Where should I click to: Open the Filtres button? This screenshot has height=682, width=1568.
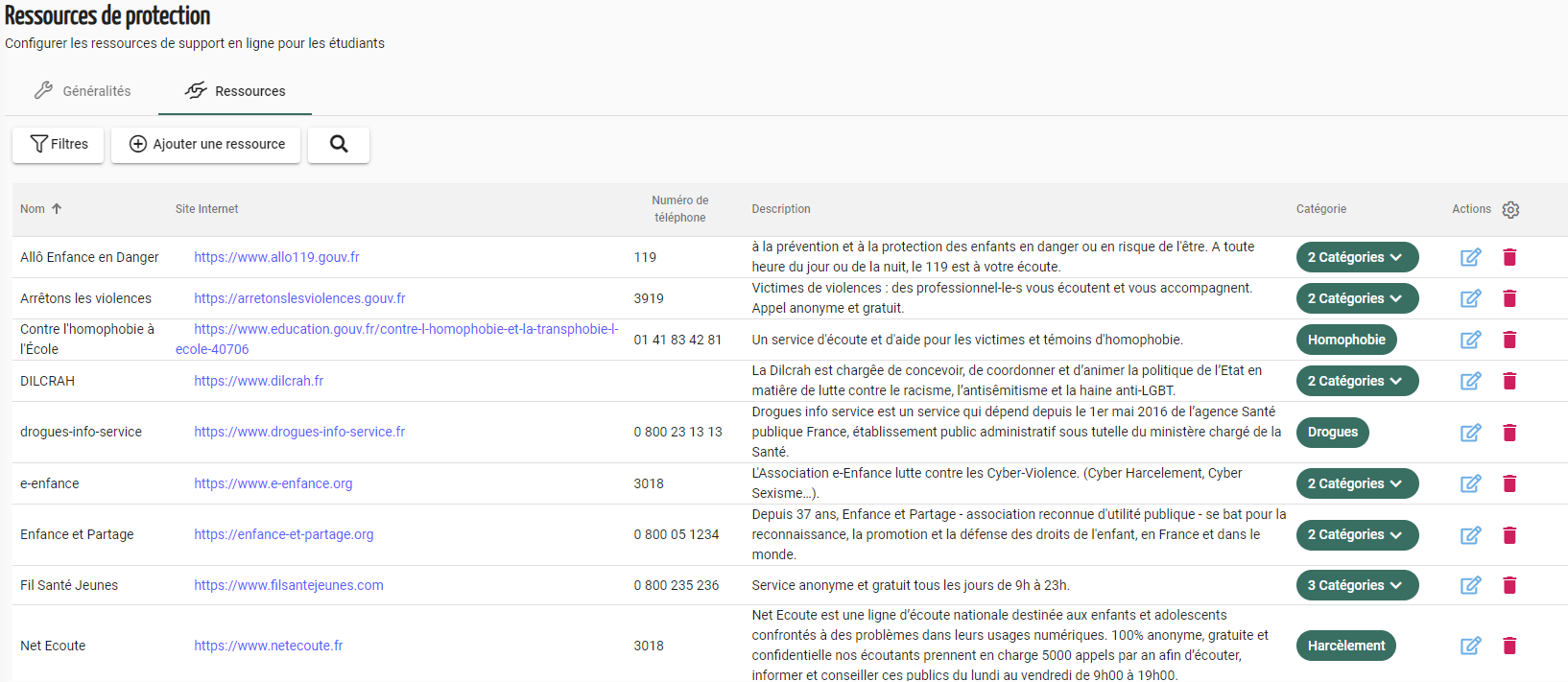(59, 144)
